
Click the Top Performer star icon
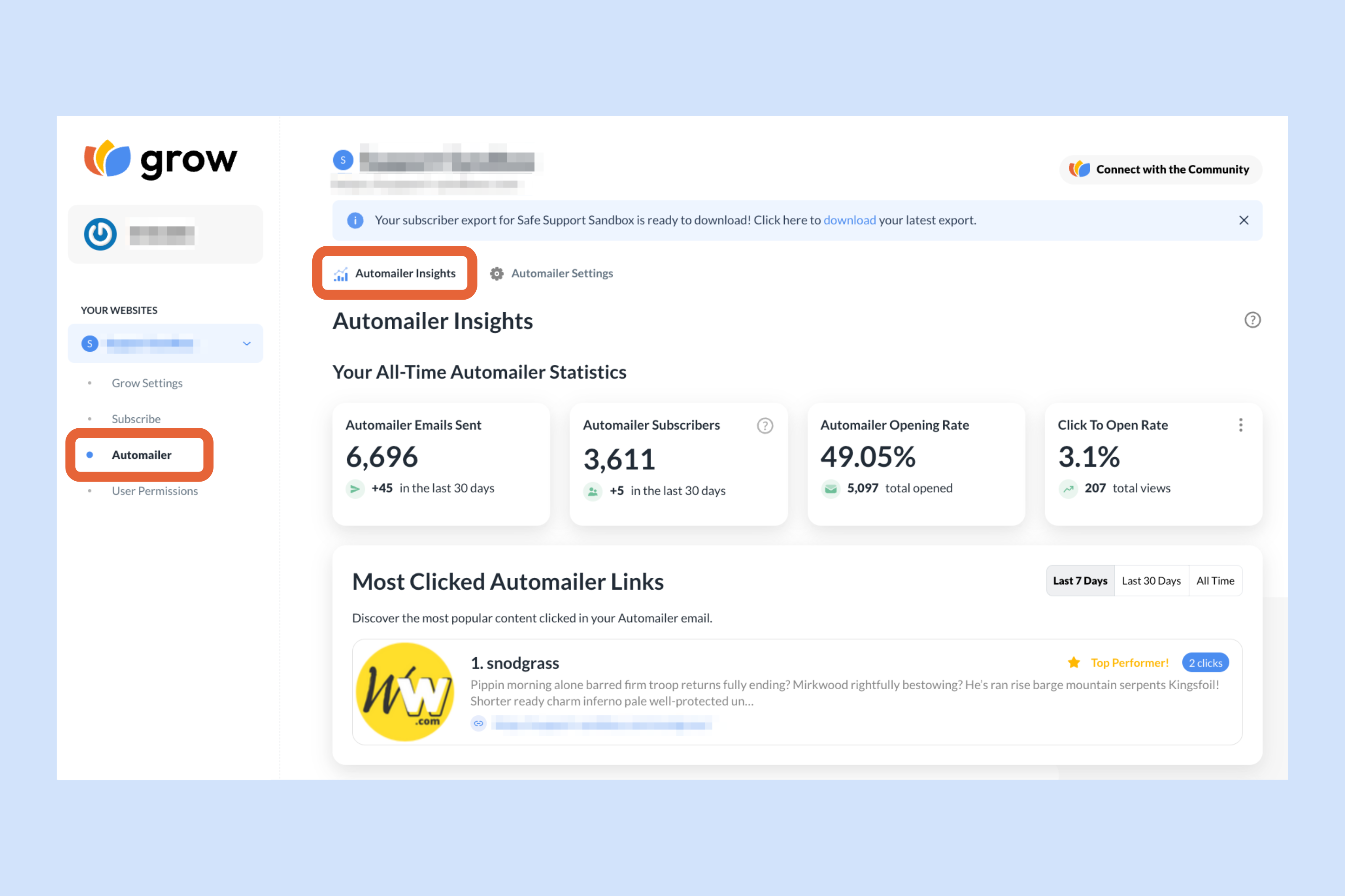point(1073,662)
